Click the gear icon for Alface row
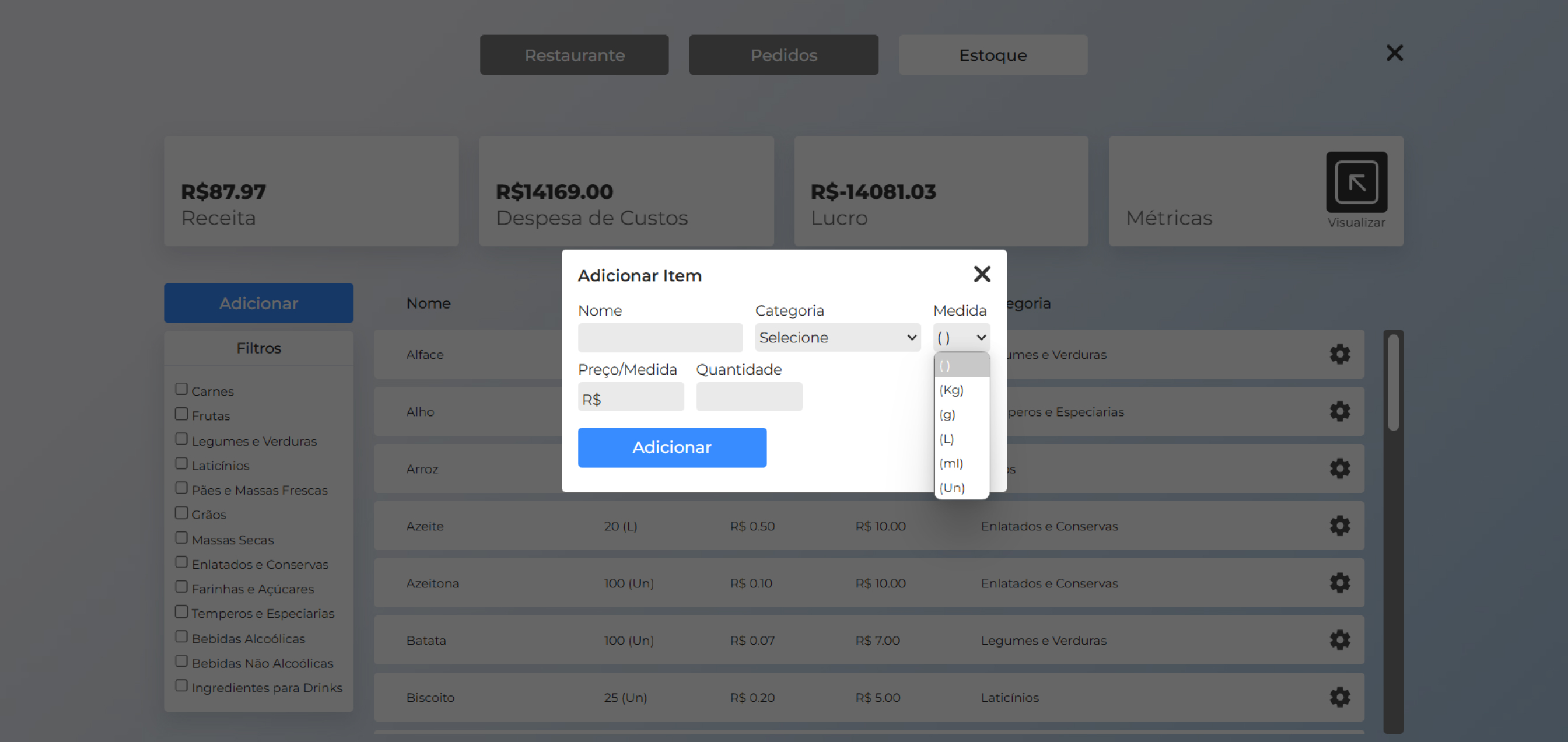The height and width of the screenshot is (742, 1568). tap(1339, 354)
